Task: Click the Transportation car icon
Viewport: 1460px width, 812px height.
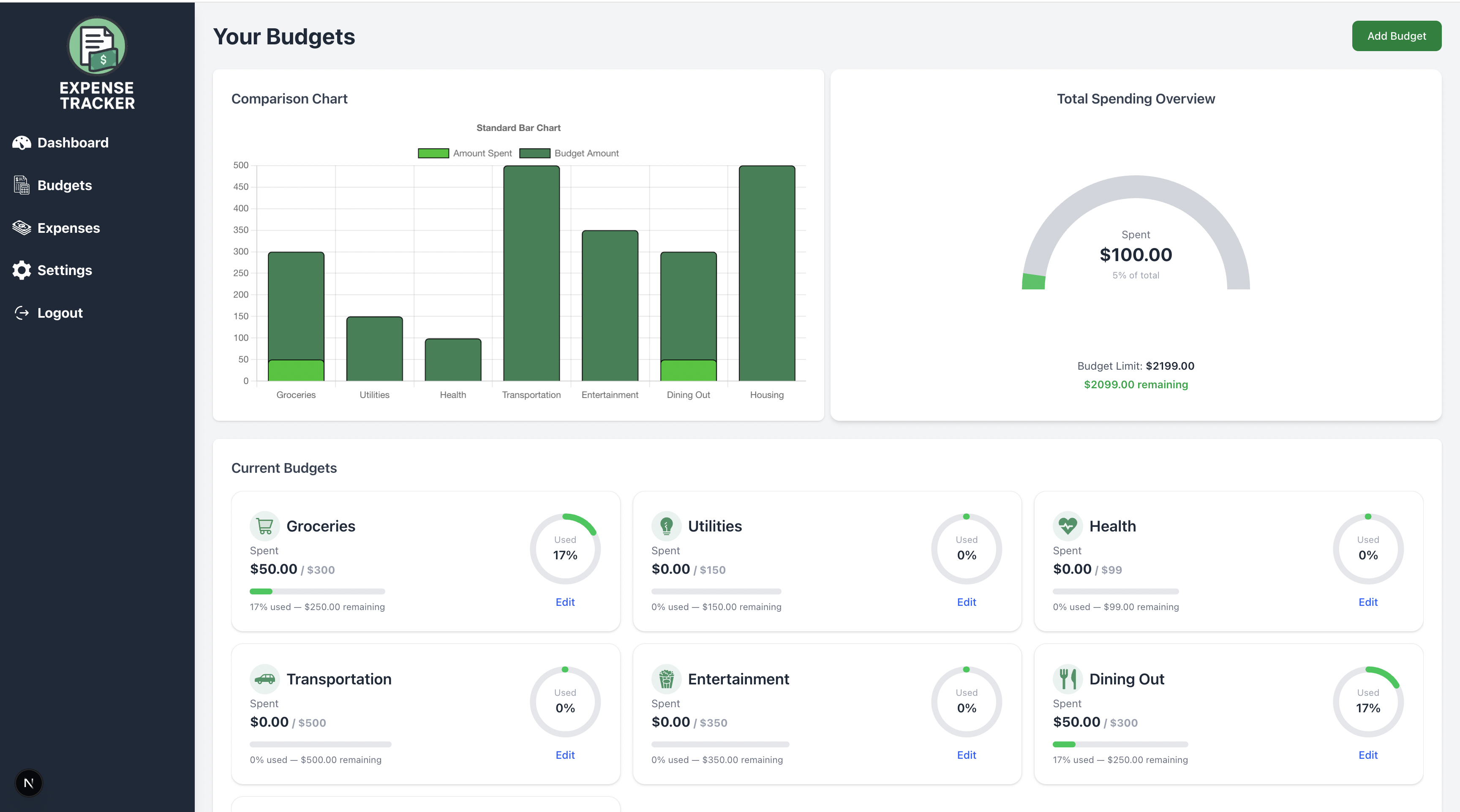Action: coord(265,679)
